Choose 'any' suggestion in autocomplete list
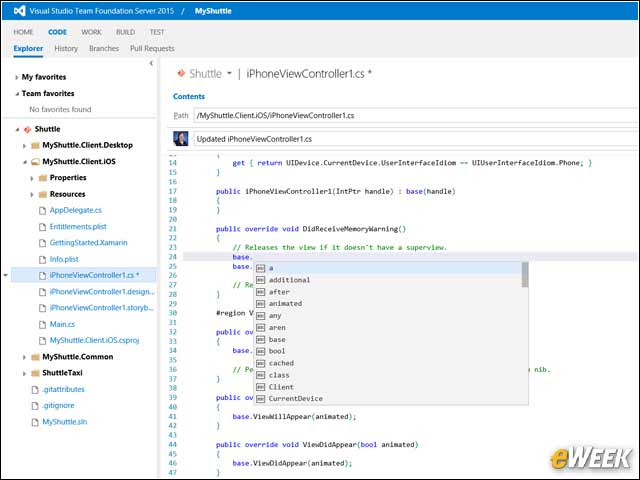 point(387,316)
